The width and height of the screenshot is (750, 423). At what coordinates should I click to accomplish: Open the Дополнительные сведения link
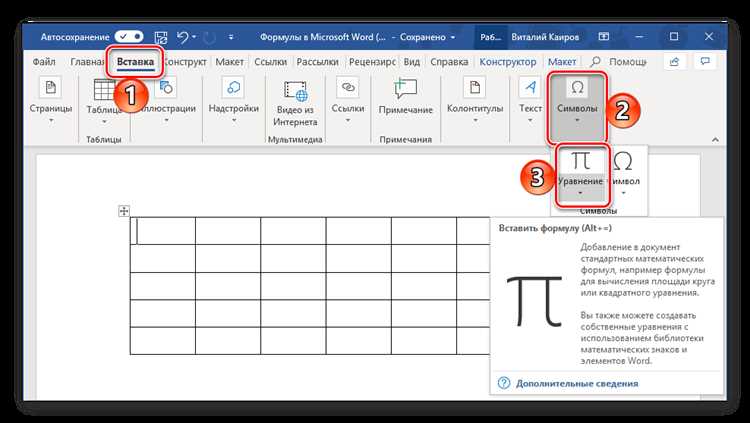[577, 383]
